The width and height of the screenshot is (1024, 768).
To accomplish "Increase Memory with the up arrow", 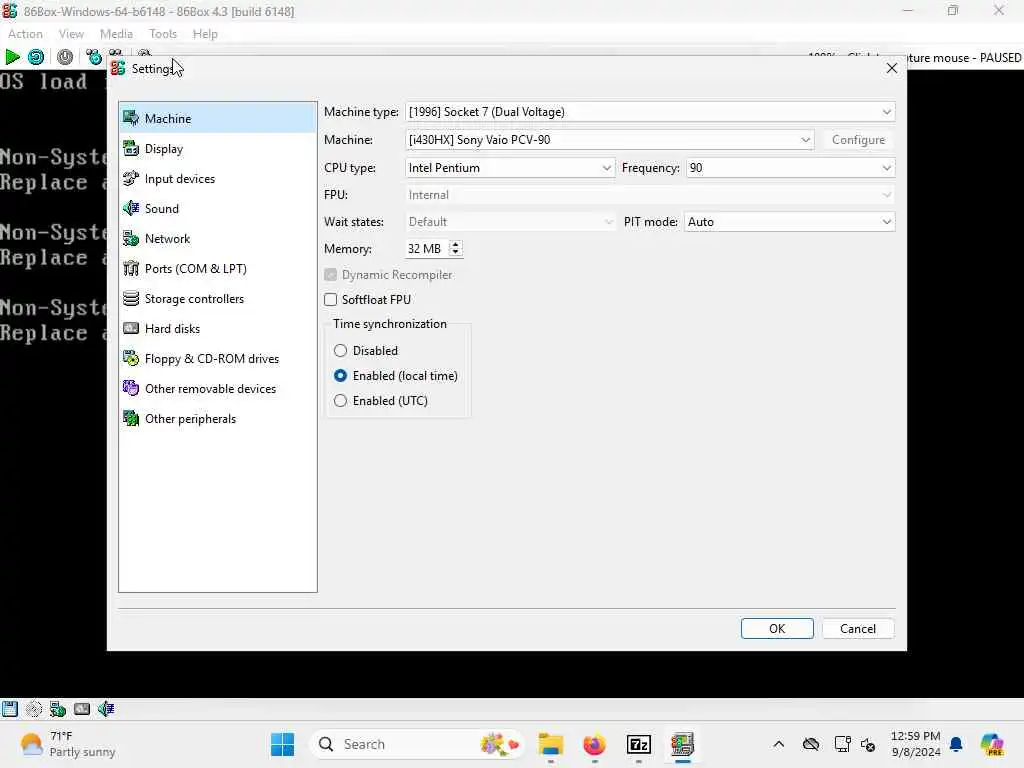I will coord(455,244).
